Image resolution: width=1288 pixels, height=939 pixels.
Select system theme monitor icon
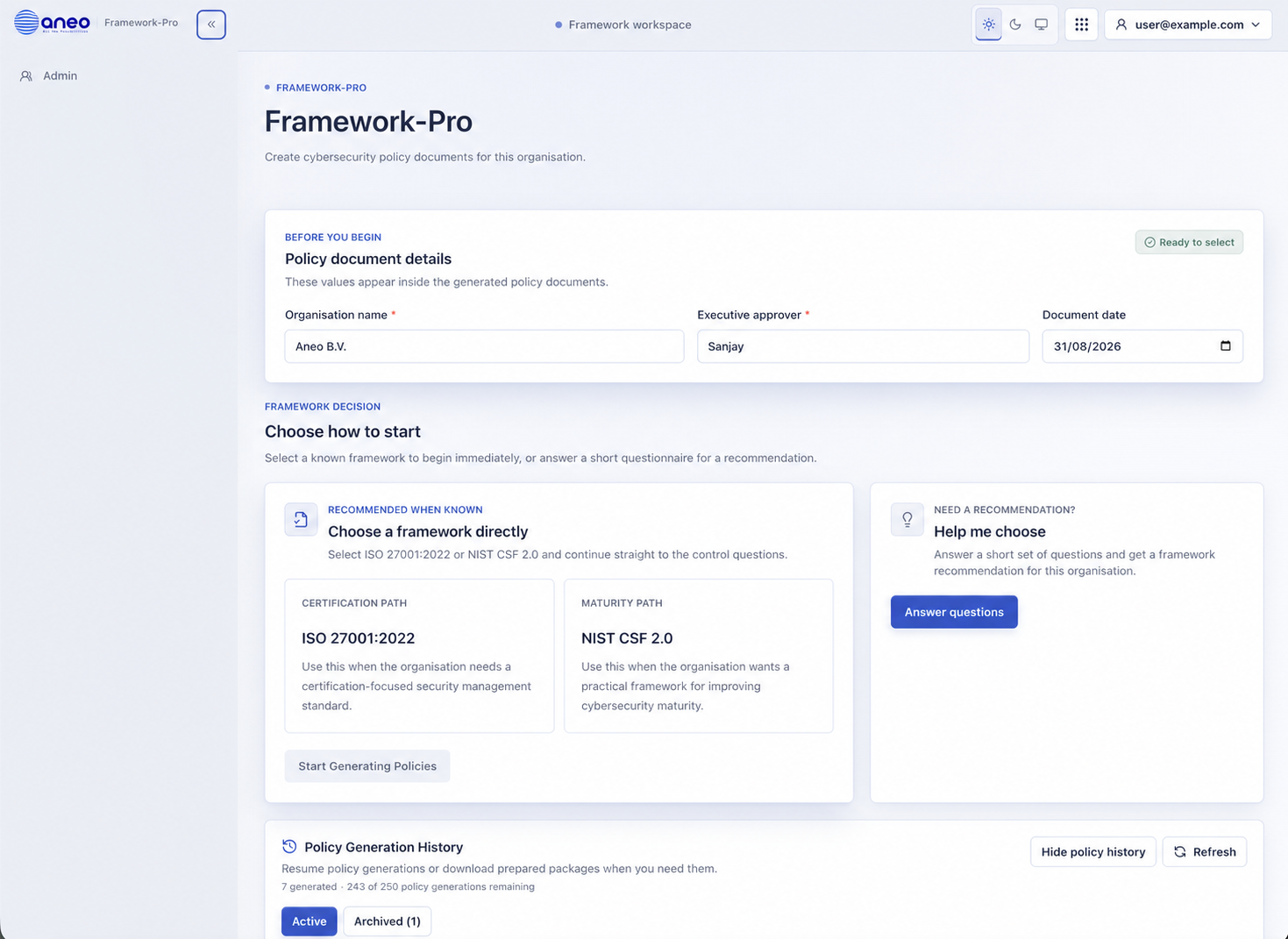click(1041, 25)
